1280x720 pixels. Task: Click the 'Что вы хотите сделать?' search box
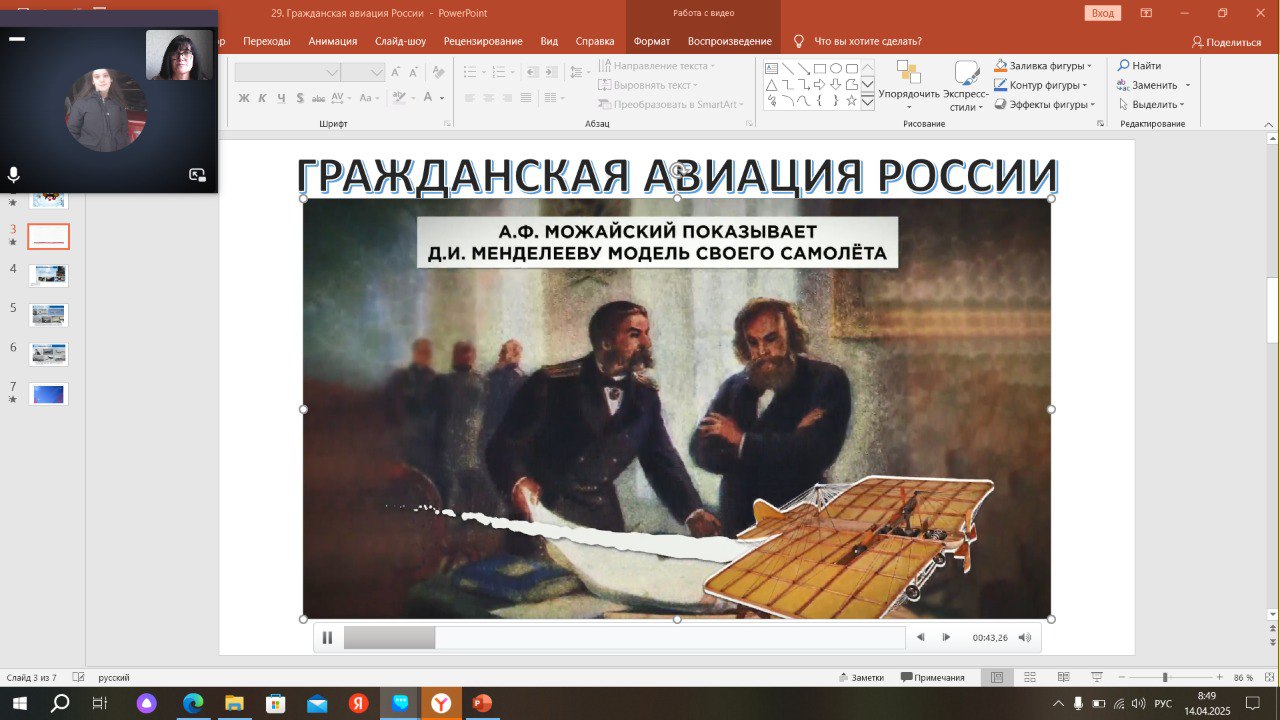point(868,41)
